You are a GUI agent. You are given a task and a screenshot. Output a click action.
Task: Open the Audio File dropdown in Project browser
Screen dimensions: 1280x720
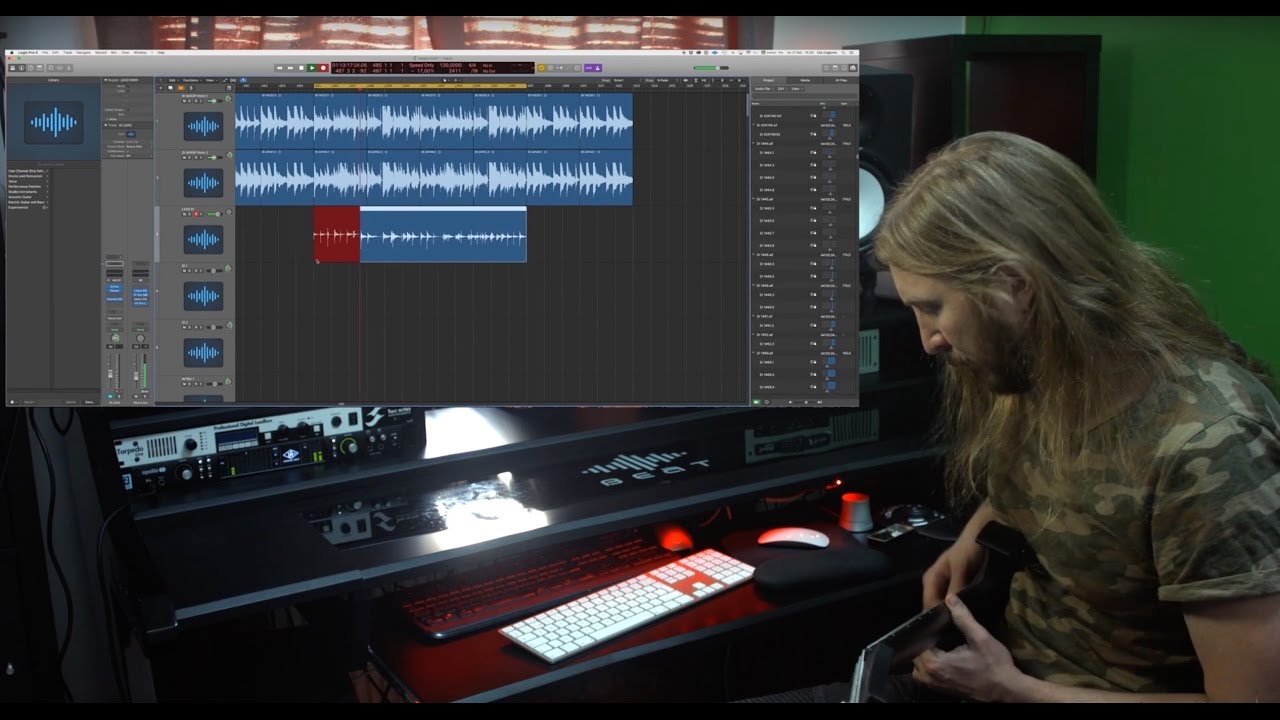pos(763,89)
